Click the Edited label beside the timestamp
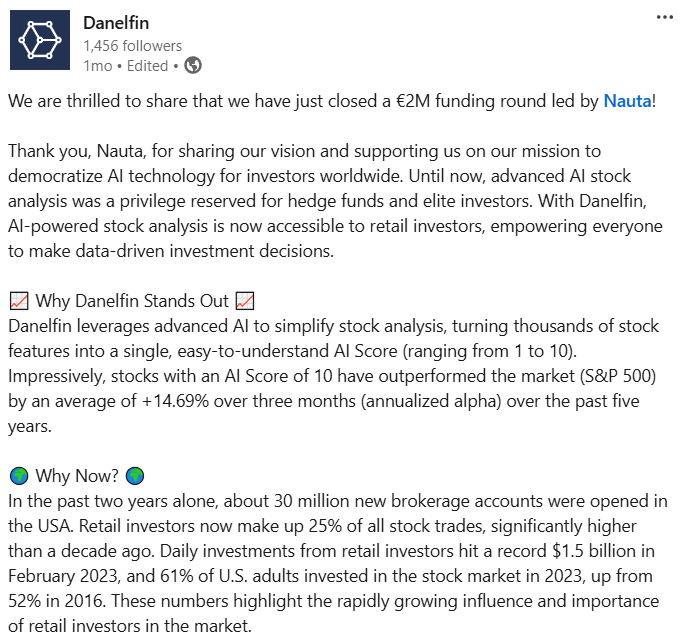The image size is (688, 644). [x=148, y=66]
